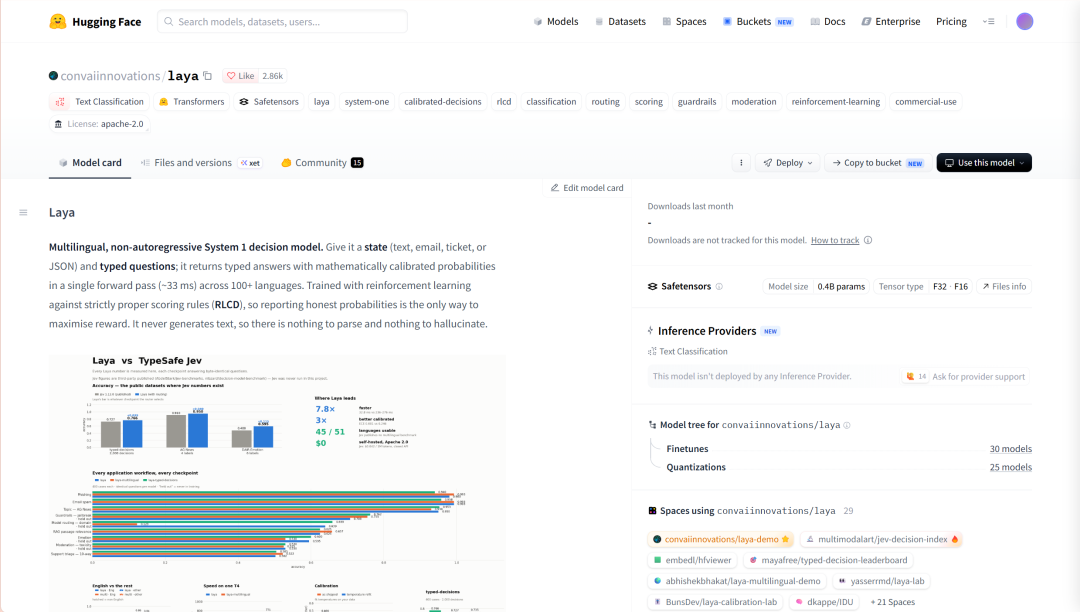Open the user avatar menu
This screenshot has width=1080, height=612.
coord(1024,21)
